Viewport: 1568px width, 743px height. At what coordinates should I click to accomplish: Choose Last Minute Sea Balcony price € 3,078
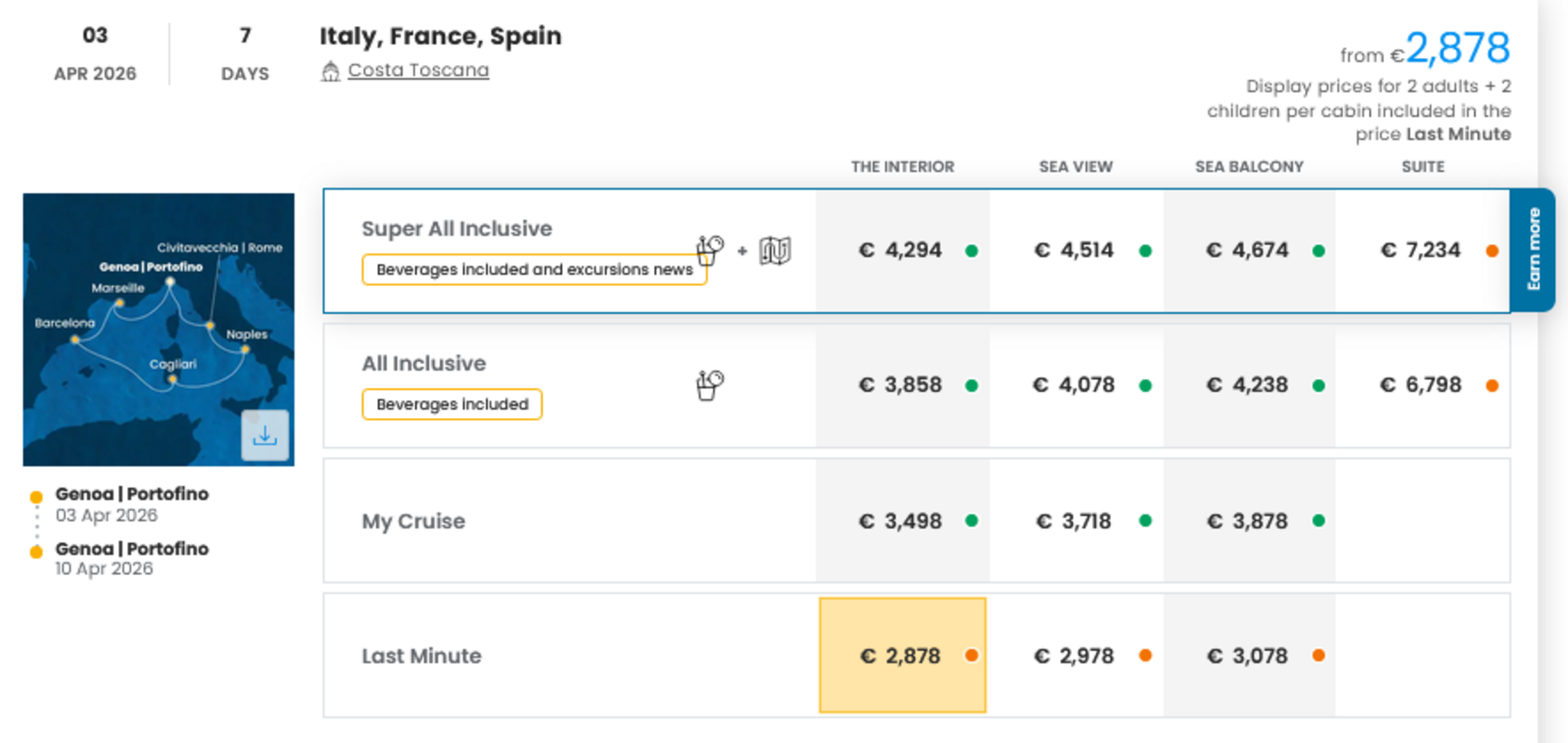pyautogui.click(x=1248, y=656)
